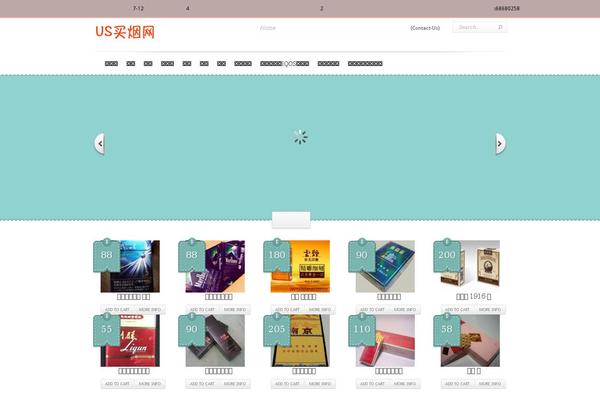The image size is (600, 400).
Task: View More Info for the 88-priced blue light-burst pack
Action: point(150,309)
